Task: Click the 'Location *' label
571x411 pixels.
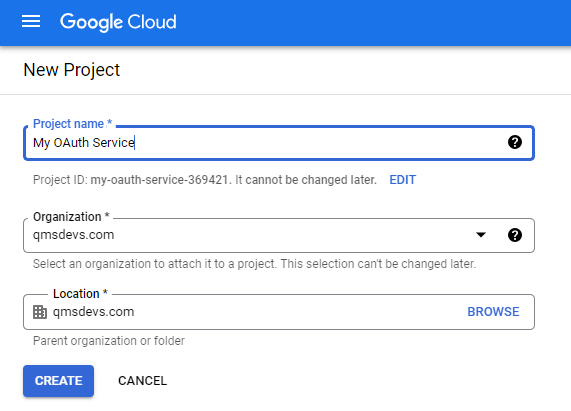Action: (80, 293)
